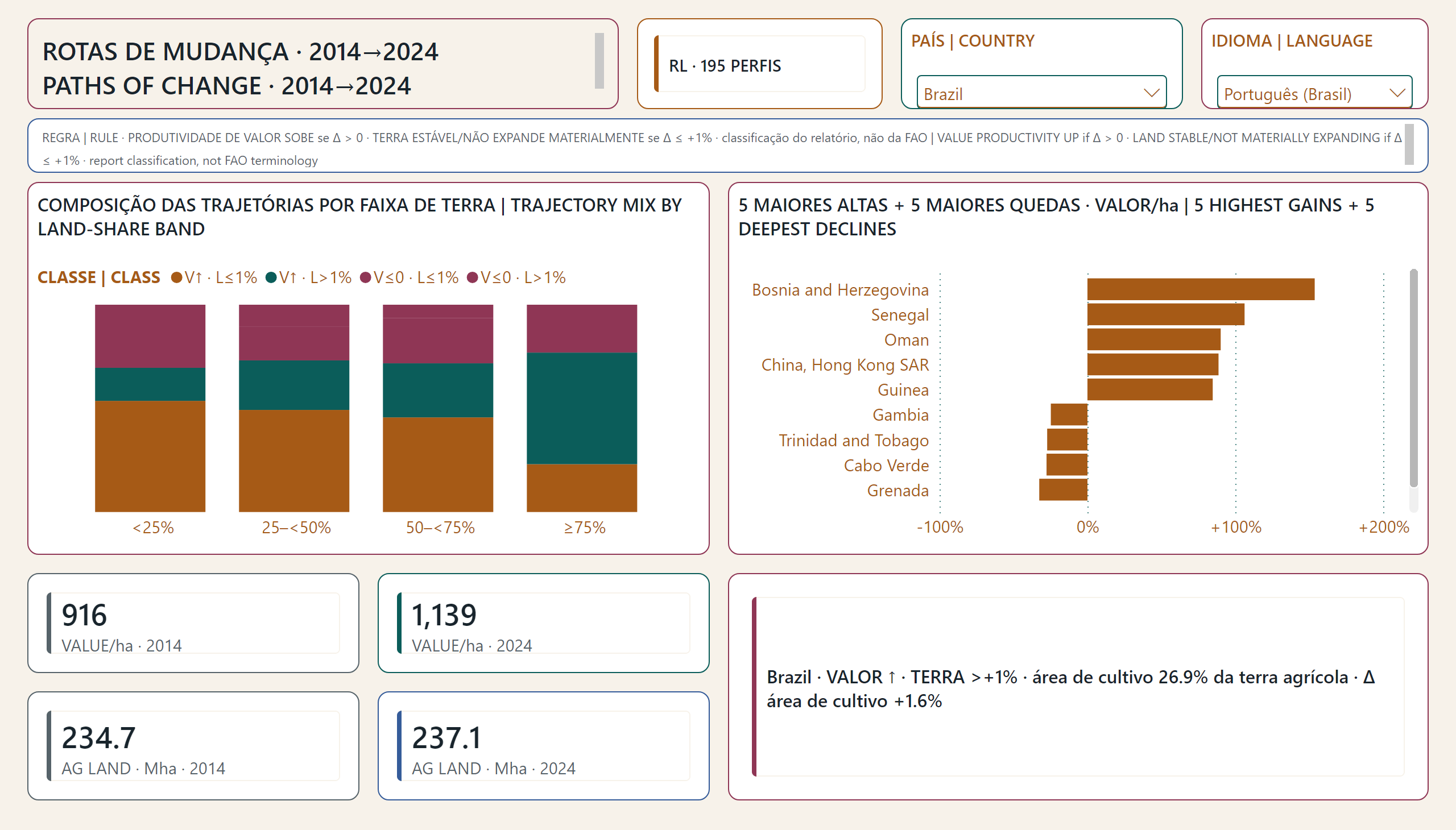Click the scrollbar of the Regra | Rule text box
The image size is (1456, 830).
point(1409,145)
